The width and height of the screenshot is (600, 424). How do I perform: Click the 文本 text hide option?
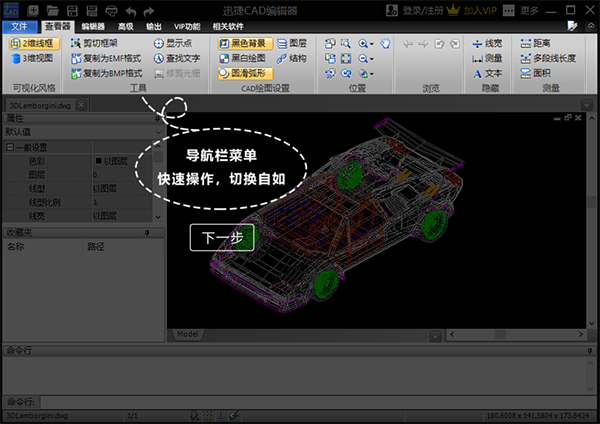487,73
